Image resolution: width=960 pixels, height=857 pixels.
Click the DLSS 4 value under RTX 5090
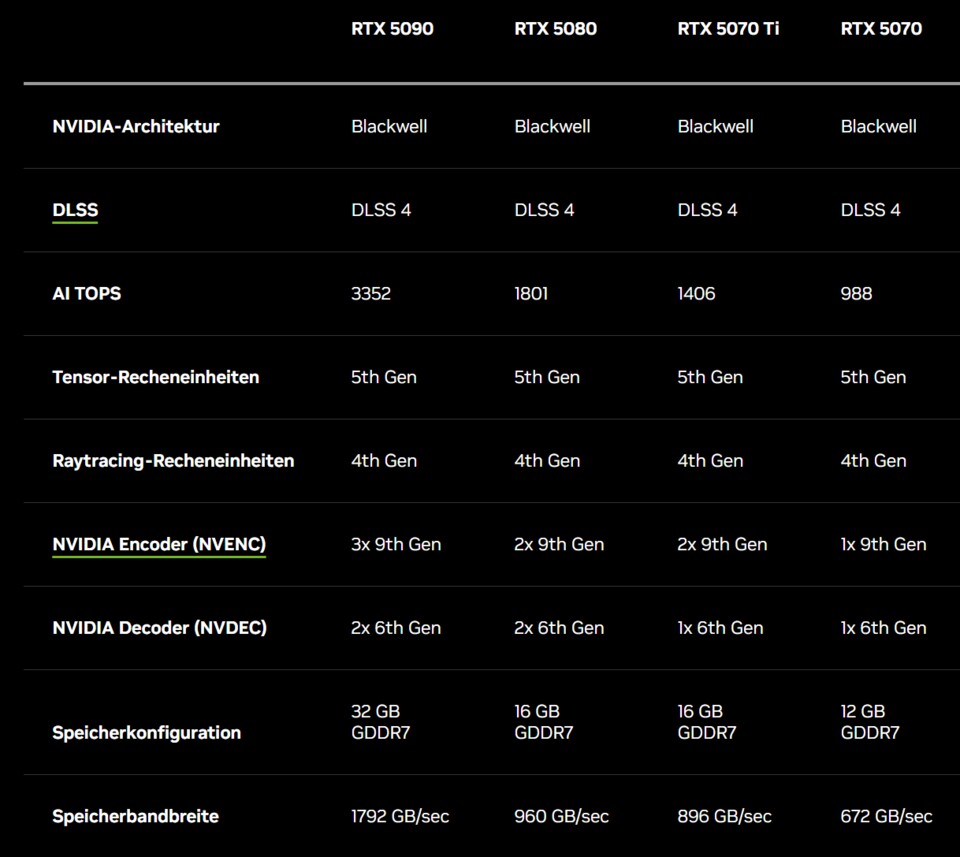[x=381, y=210]
